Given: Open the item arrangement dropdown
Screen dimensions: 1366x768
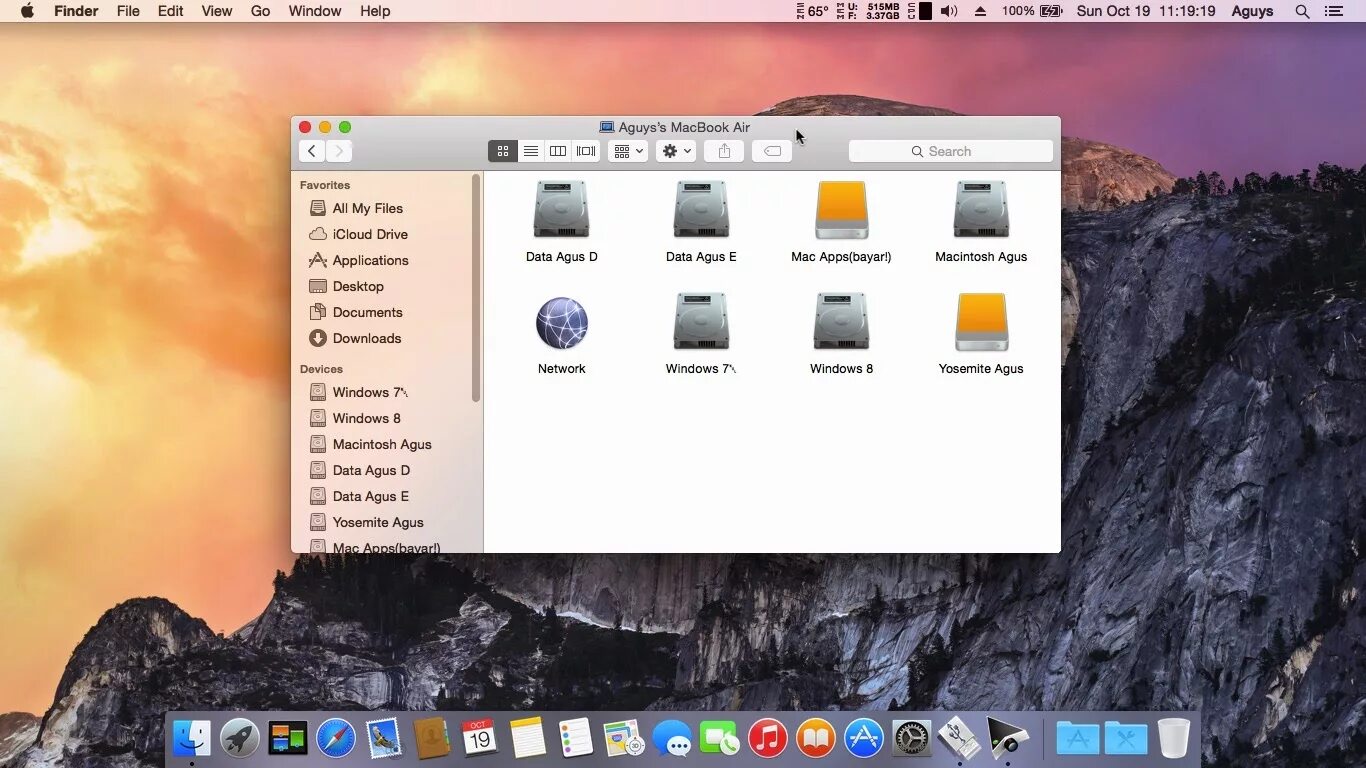Looking at the screenshot, I should (x=628, y=151).
